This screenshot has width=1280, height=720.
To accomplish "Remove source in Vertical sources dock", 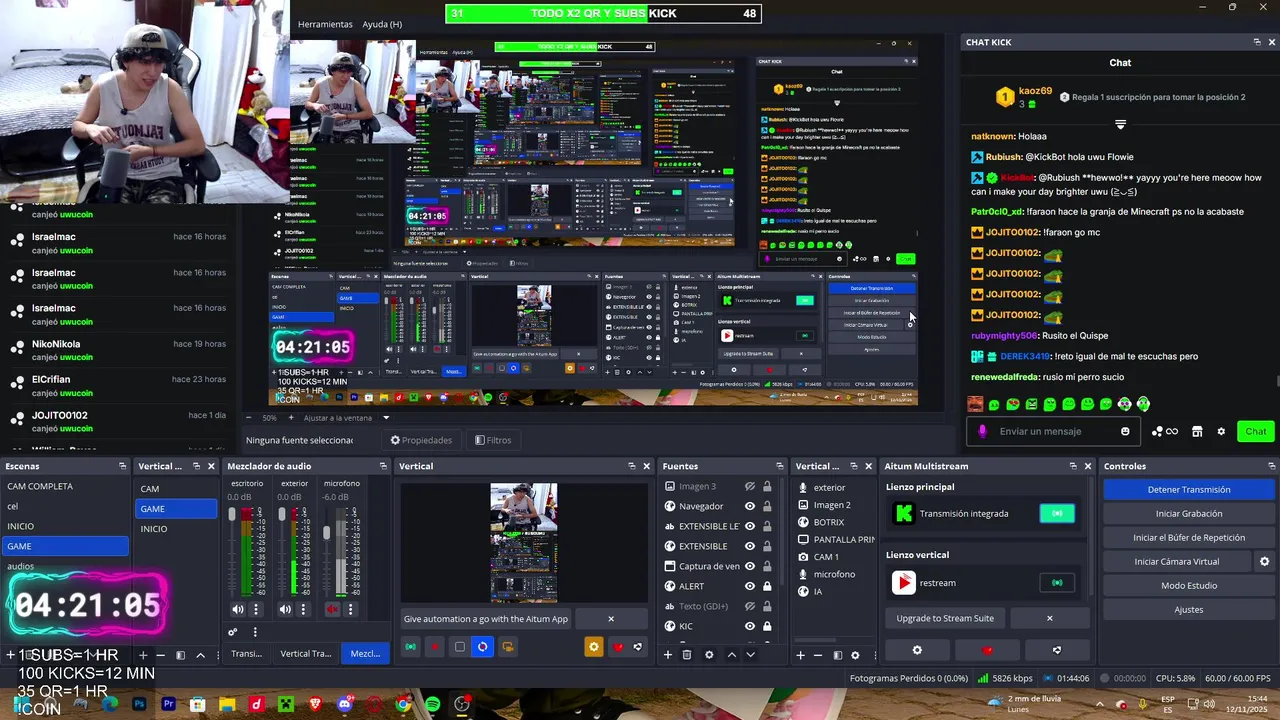I will point(819,655).
